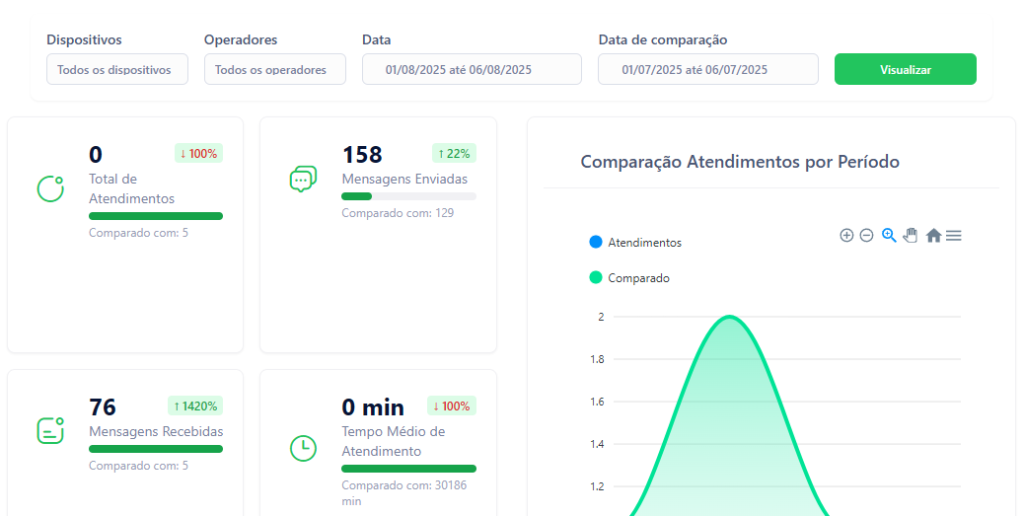The height and width of the screenshot is (516, 1024).
Task: Open the chart hamburger menu
Action: point(953,236)
